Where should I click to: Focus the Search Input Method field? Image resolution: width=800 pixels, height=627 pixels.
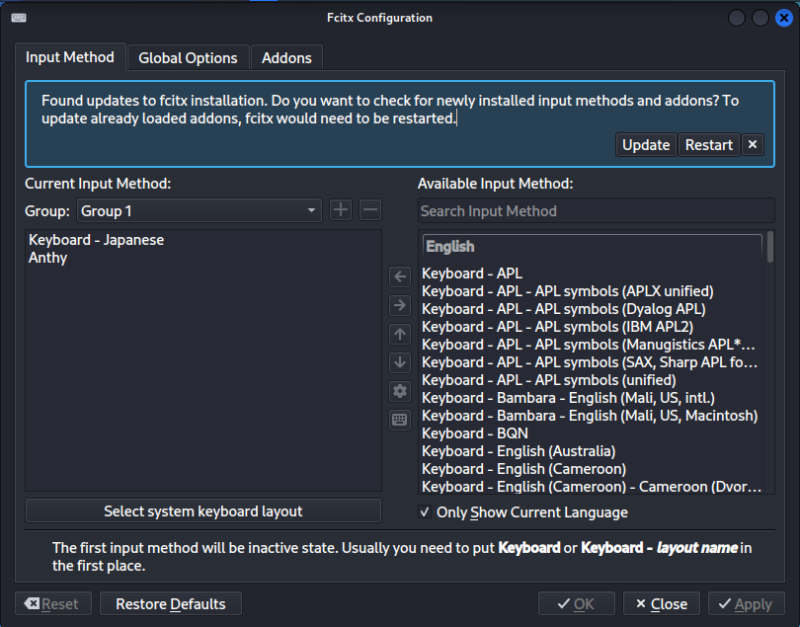596,211
